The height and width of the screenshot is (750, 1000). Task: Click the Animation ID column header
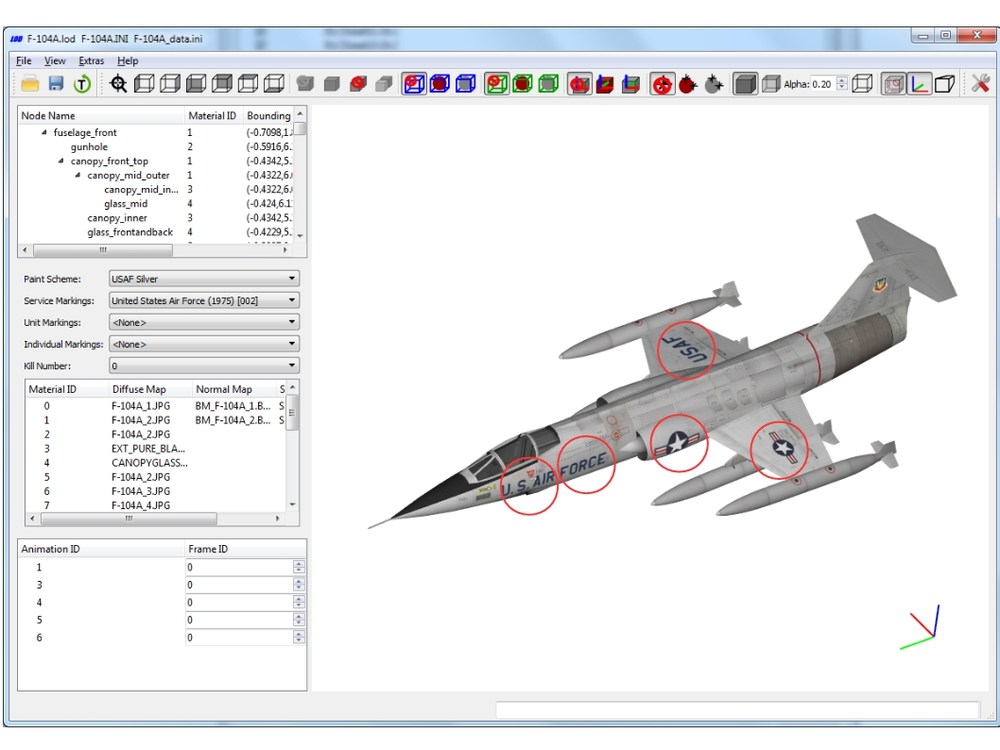click(x=101, y=548)
